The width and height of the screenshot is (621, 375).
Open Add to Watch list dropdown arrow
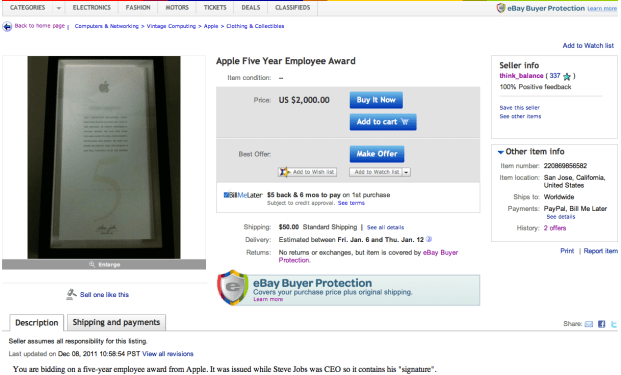[406, 172]
